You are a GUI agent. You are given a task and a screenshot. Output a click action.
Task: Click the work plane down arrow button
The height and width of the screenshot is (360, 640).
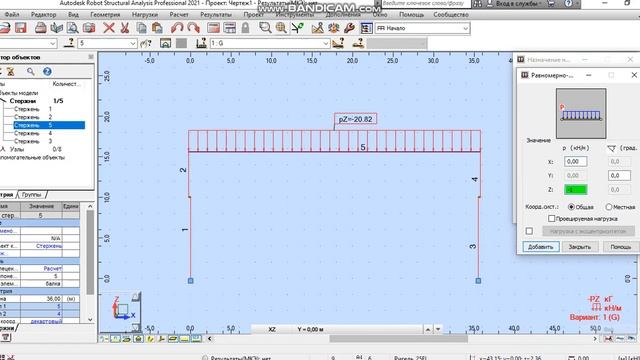(x=438, y=329)
